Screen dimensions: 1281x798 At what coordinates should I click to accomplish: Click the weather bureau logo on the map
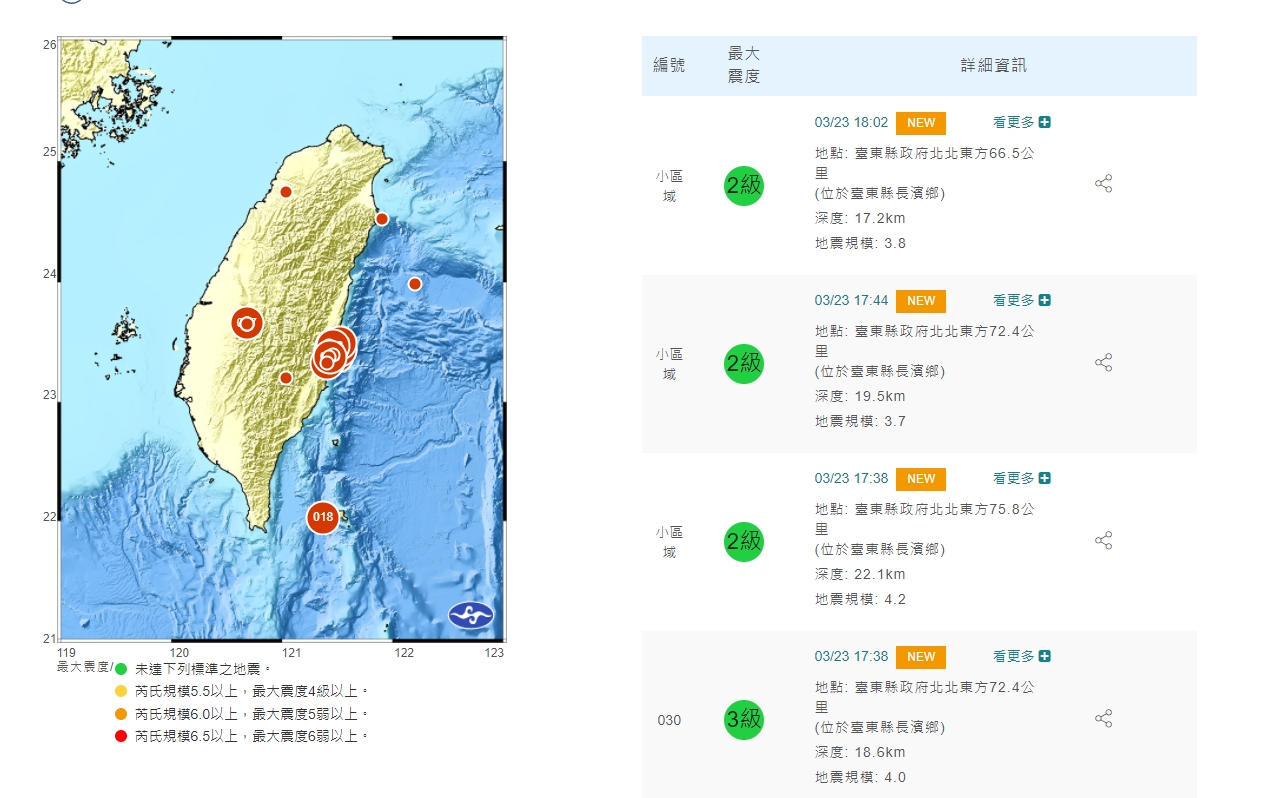click(470, 615)
